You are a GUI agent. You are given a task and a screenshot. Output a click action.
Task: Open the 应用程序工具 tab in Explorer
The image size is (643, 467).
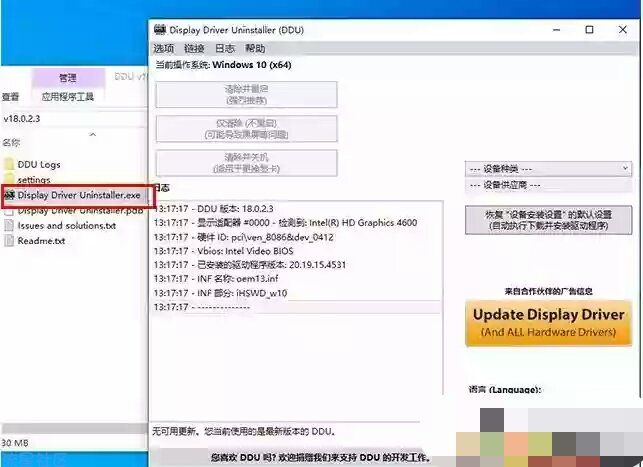click(68, 97)
